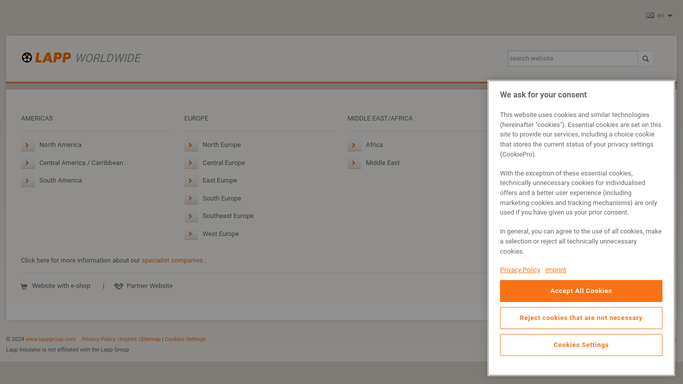Click the arrow icon beside West Europe

click(191, 234)
